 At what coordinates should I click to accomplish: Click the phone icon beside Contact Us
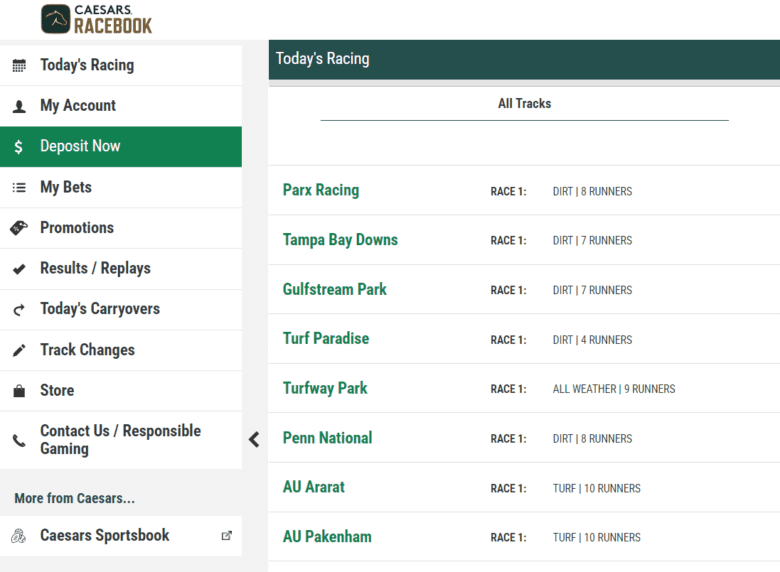click(x=19, y=440)
